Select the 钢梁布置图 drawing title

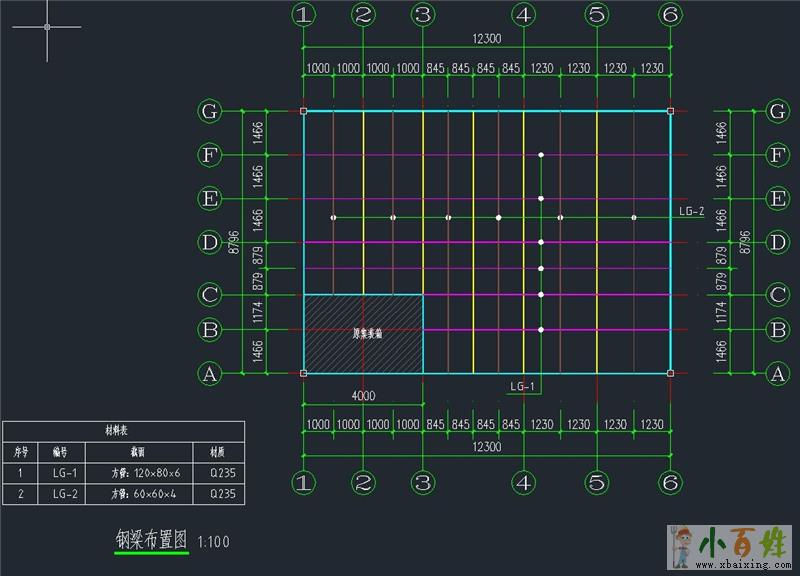pyautogui.click(x=151, y=540)
